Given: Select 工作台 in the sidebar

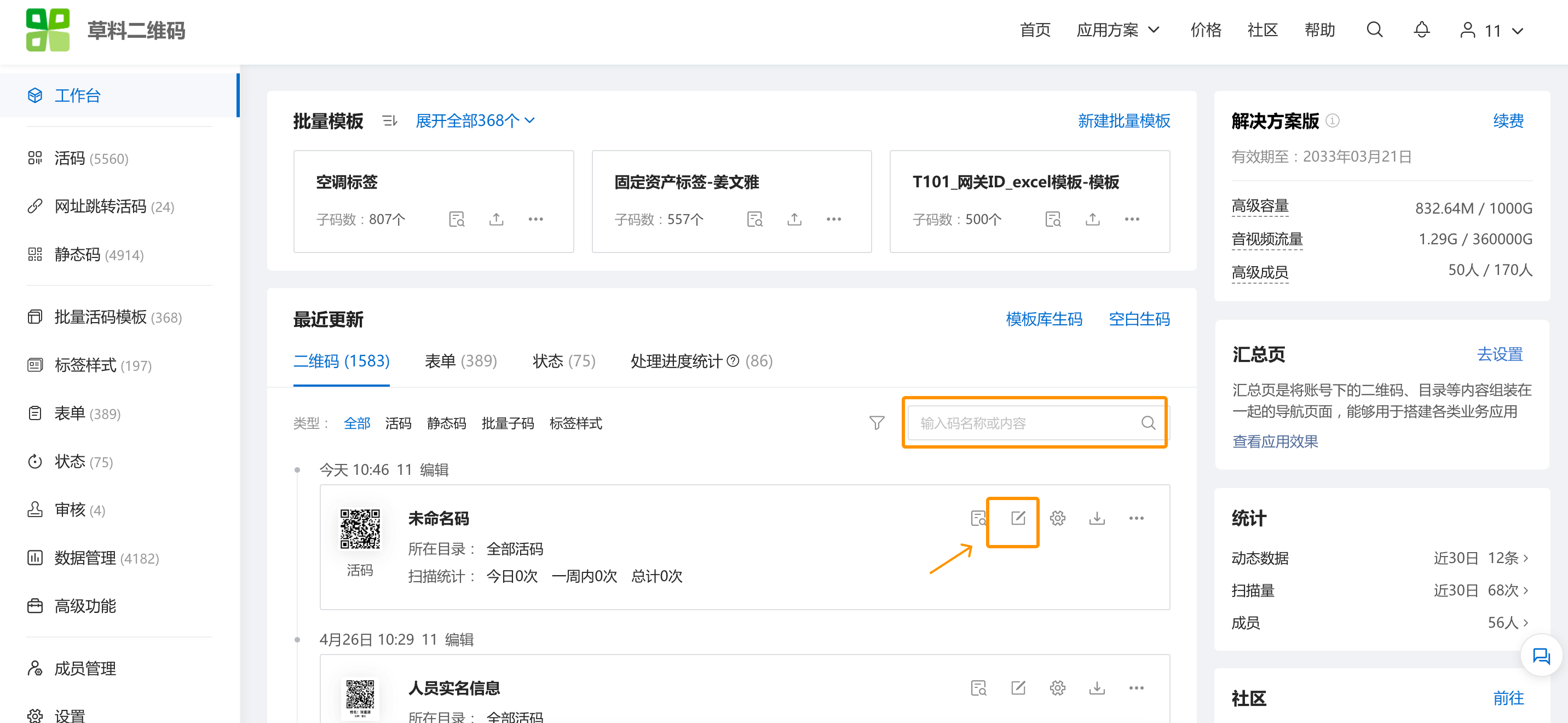Looking at the screenshot, I should [x=119, y=95].
